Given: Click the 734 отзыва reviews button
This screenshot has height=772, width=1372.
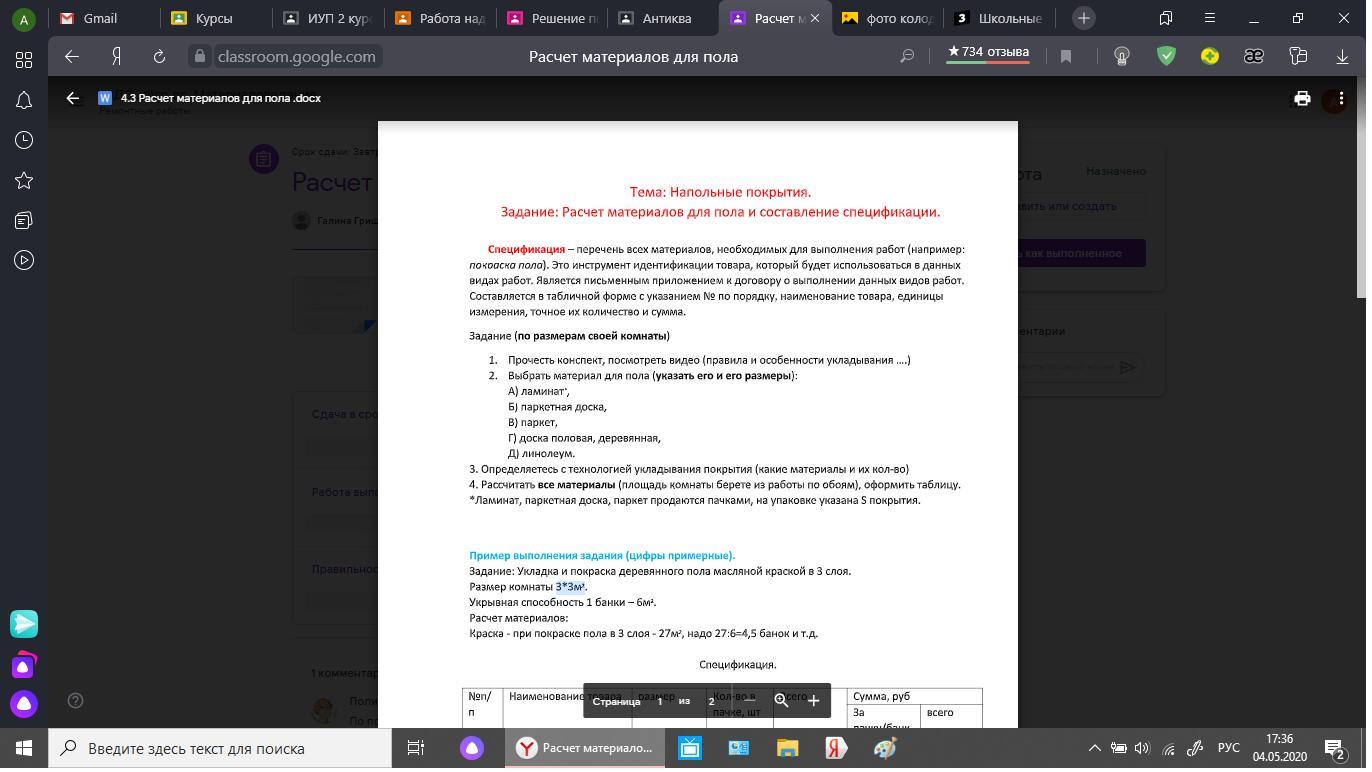Looking at the screenshot, I should (988, 52).
